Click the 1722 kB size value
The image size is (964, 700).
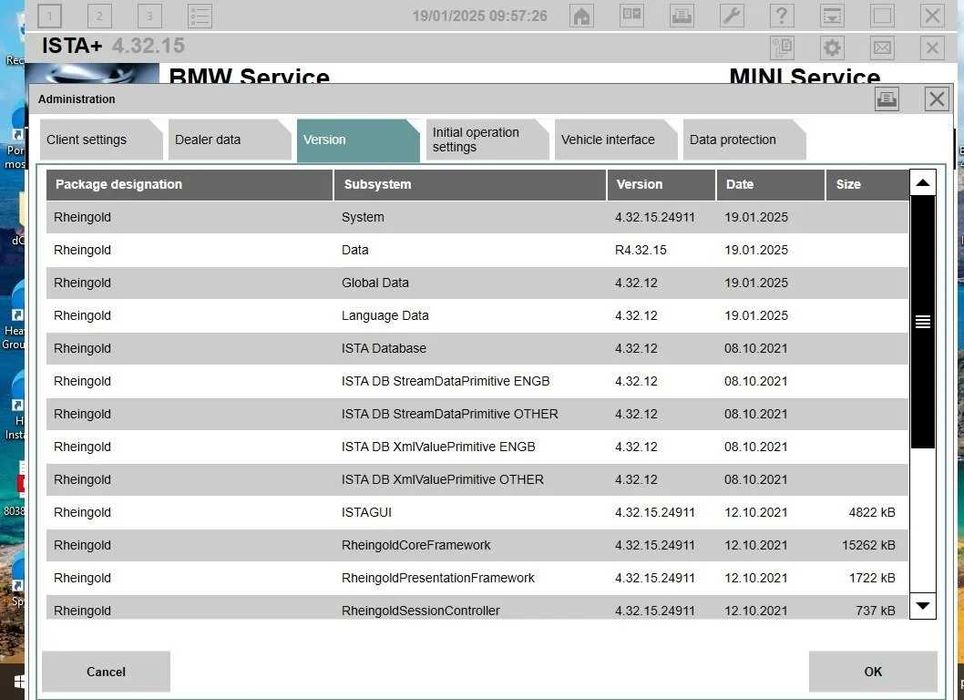pyautogui.click(x=872, y=578)
